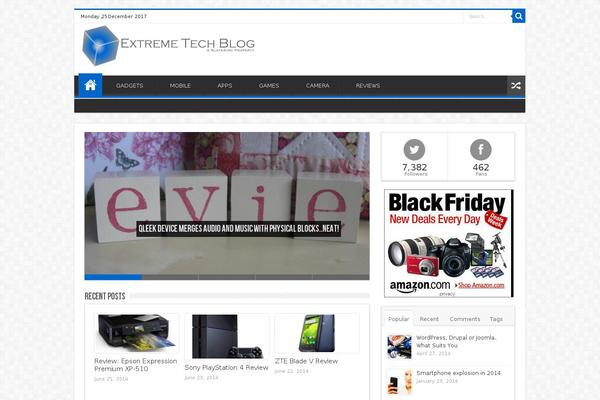Screen dimensions: 600x400
Task: Switch to the Tags tab
Action: 496,319
